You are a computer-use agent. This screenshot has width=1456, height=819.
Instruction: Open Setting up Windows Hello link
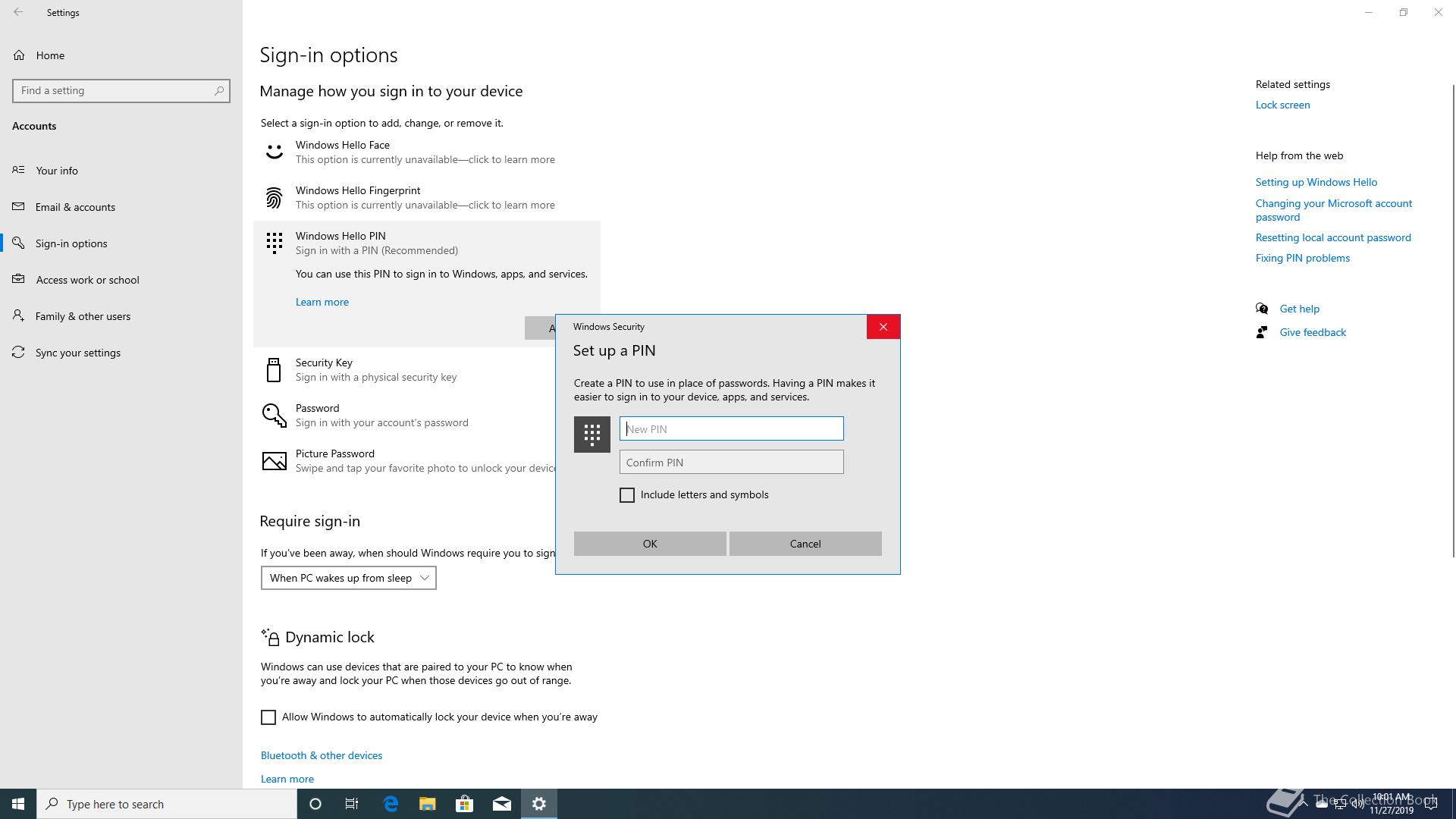1316,182
